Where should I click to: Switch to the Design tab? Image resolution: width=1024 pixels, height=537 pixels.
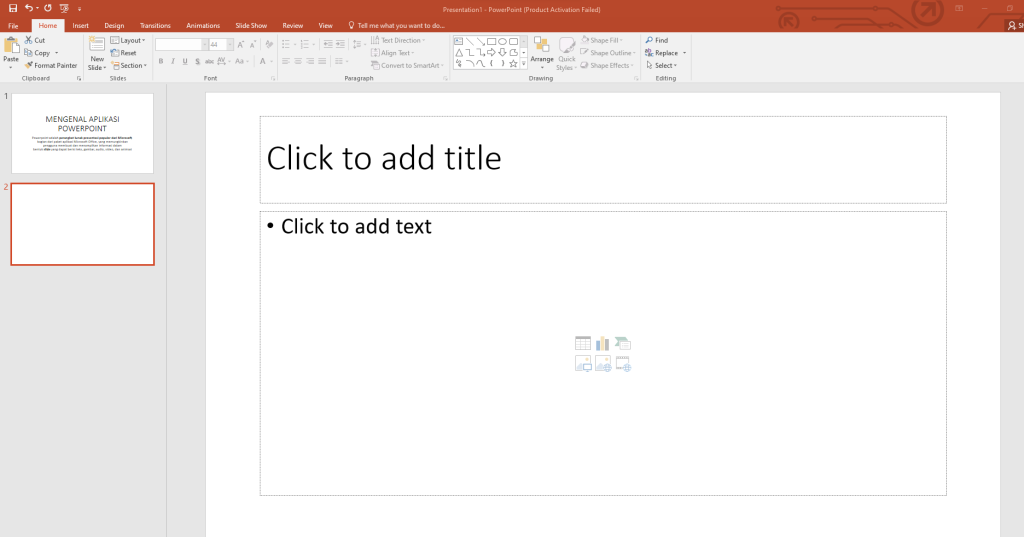click(x=114, y=25)
